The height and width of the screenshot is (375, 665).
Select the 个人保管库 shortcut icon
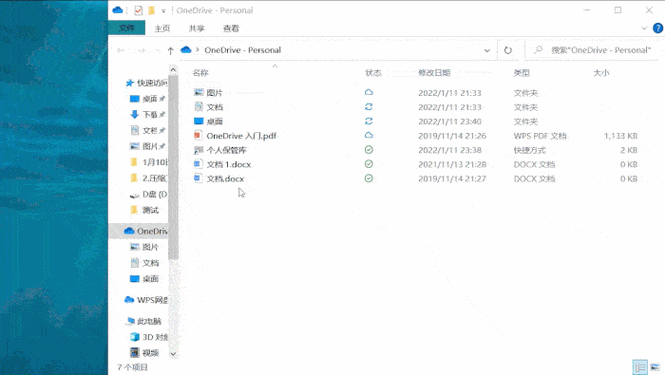click(x=198, y=150)
